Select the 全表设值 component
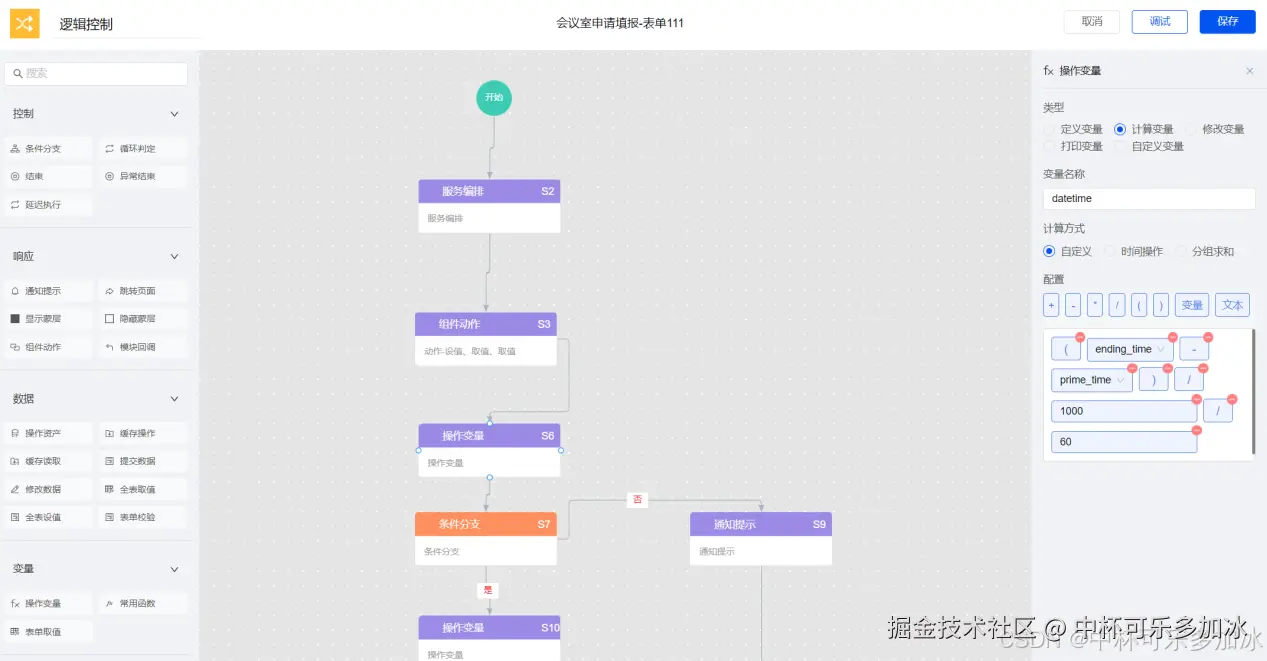This screenshot has width=1267, height=661. point(48,517)
